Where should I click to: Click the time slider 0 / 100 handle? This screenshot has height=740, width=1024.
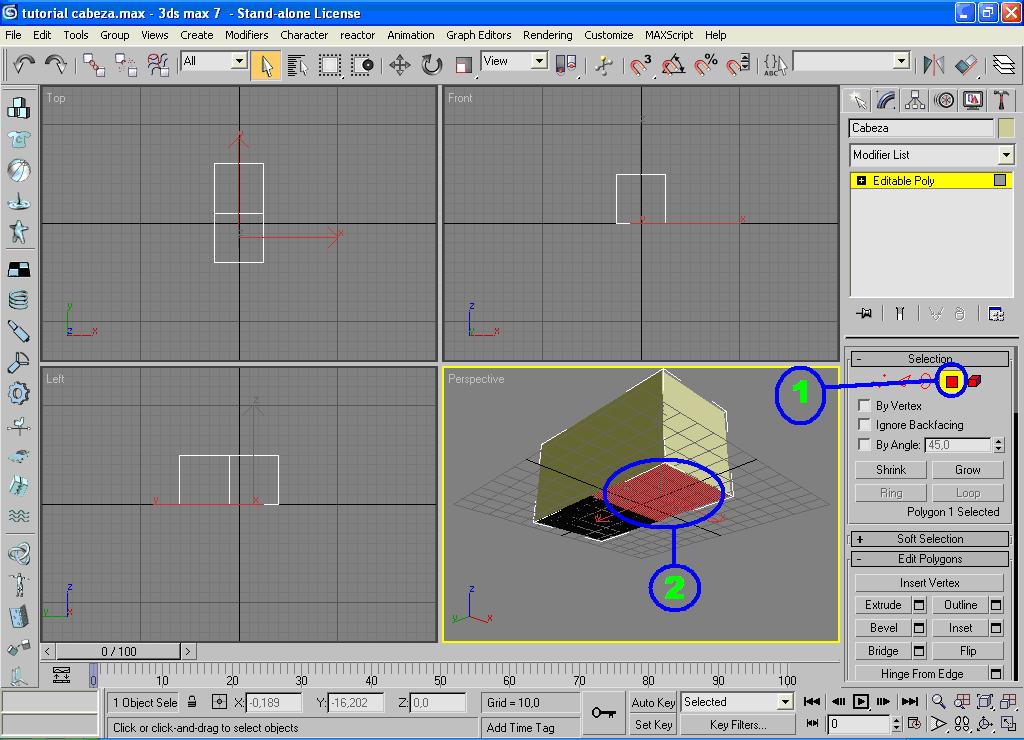coord(118,651)
